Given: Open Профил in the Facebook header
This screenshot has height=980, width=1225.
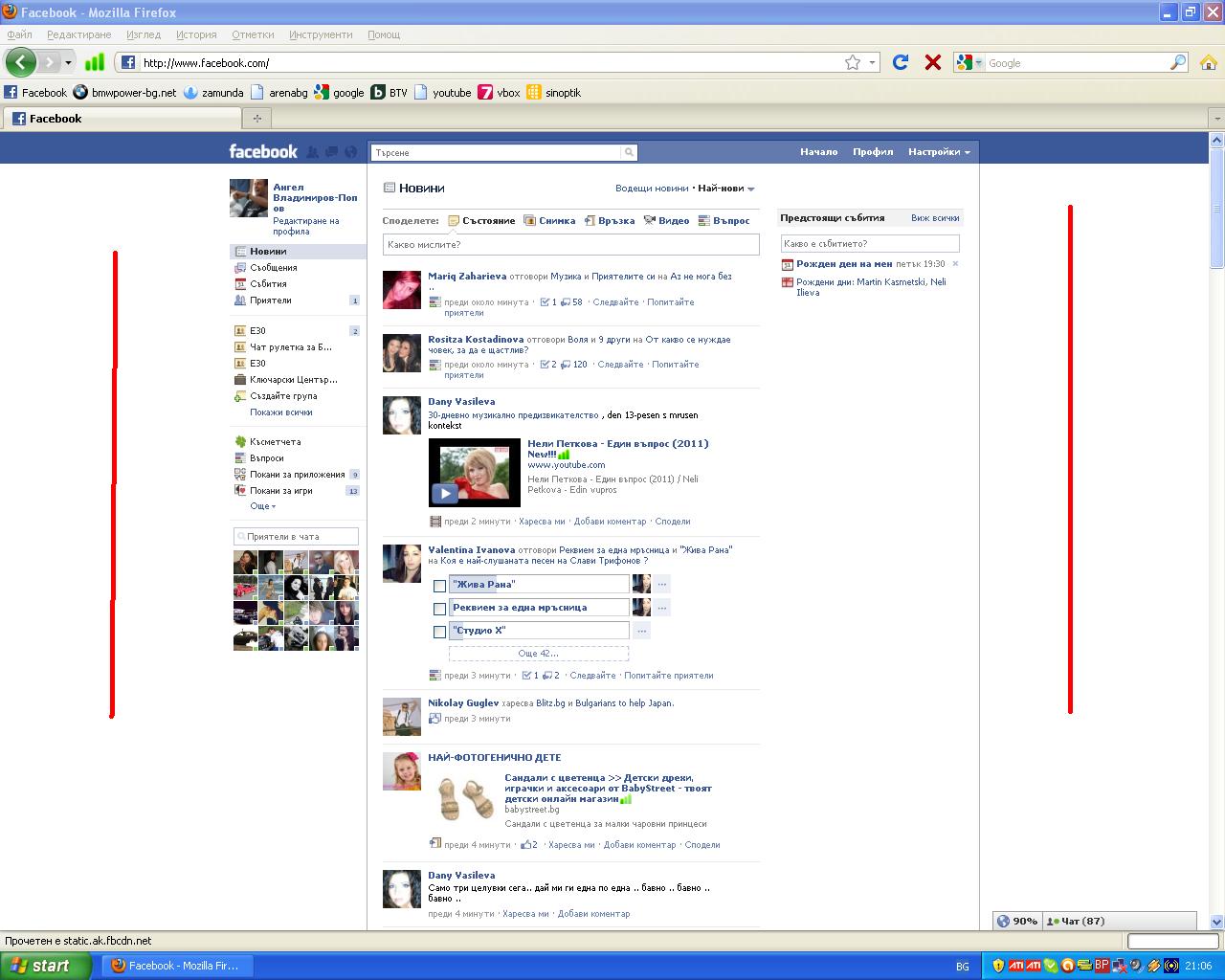Looking at the screenshot, I should pyautogui.click(x=873, y=152).
